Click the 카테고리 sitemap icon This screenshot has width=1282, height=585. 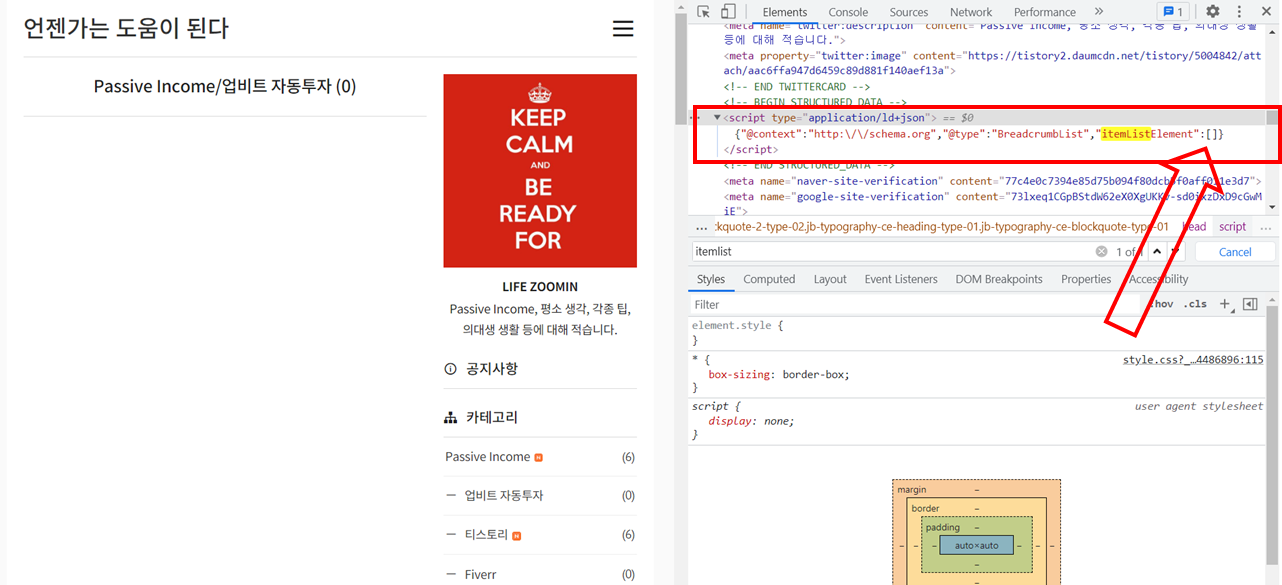[450, 418]
